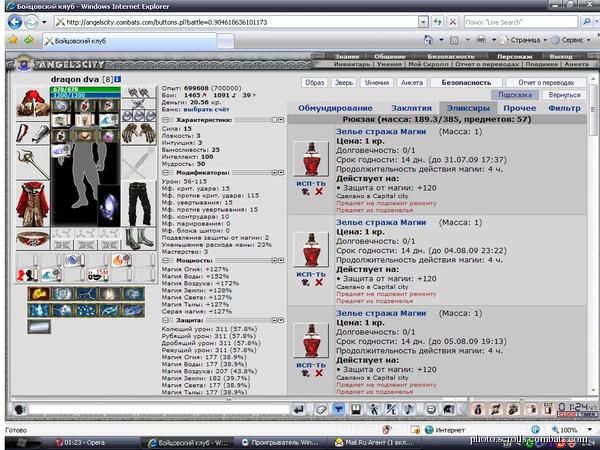Toggle the P/L icon in the chat bar

pyautogui.click(x=391, y=409)
